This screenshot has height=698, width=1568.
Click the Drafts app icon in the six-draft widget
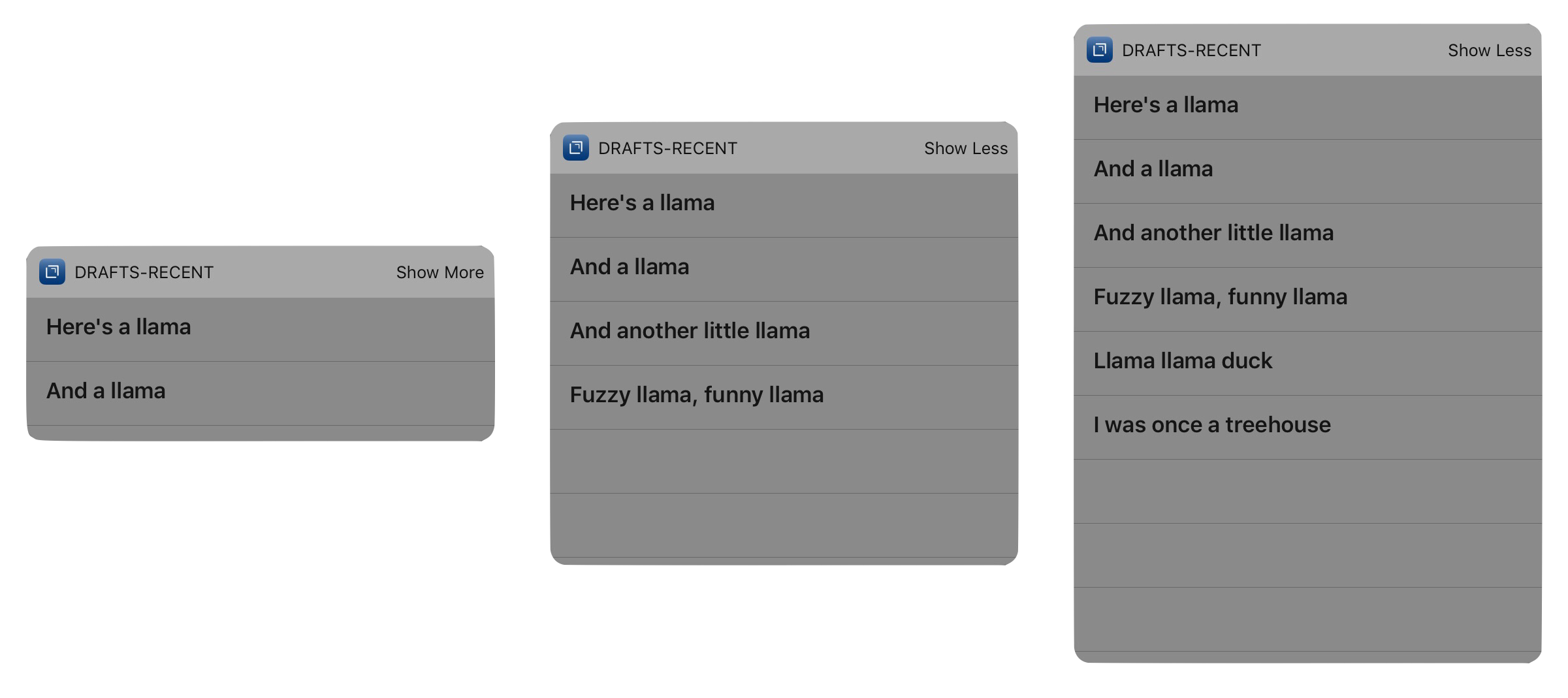point(1100,50)
